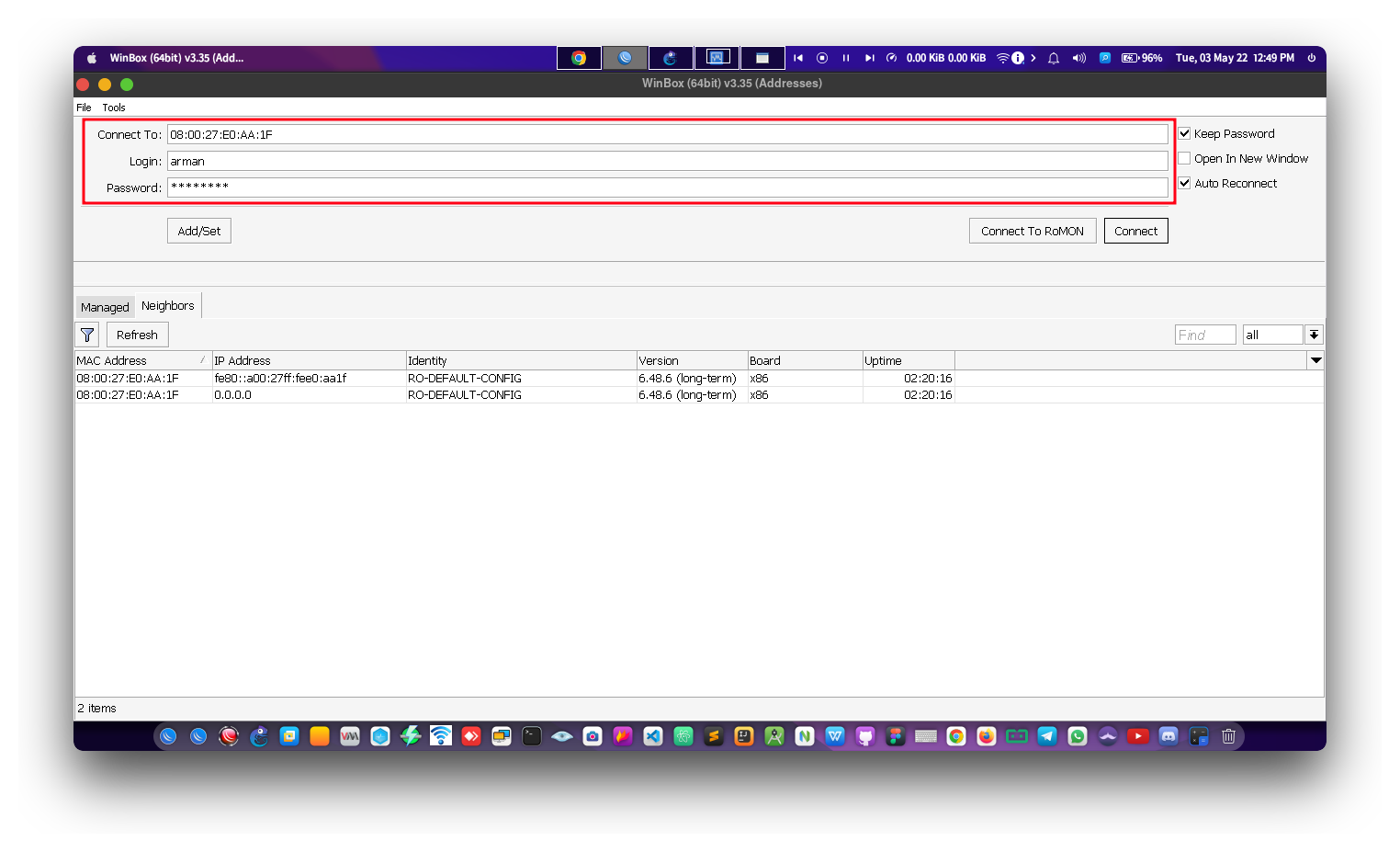1400x852 pixels.
Task: Click the Chrome icon in top taskbar
Action: click(x=579, y=58)
